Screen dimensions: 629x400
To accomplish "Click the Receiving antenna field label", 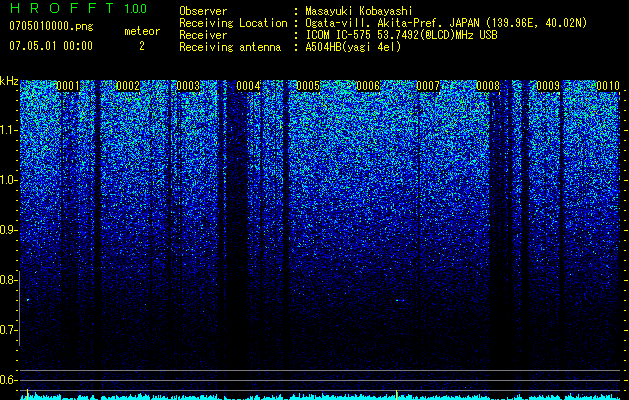I will 230,47.
